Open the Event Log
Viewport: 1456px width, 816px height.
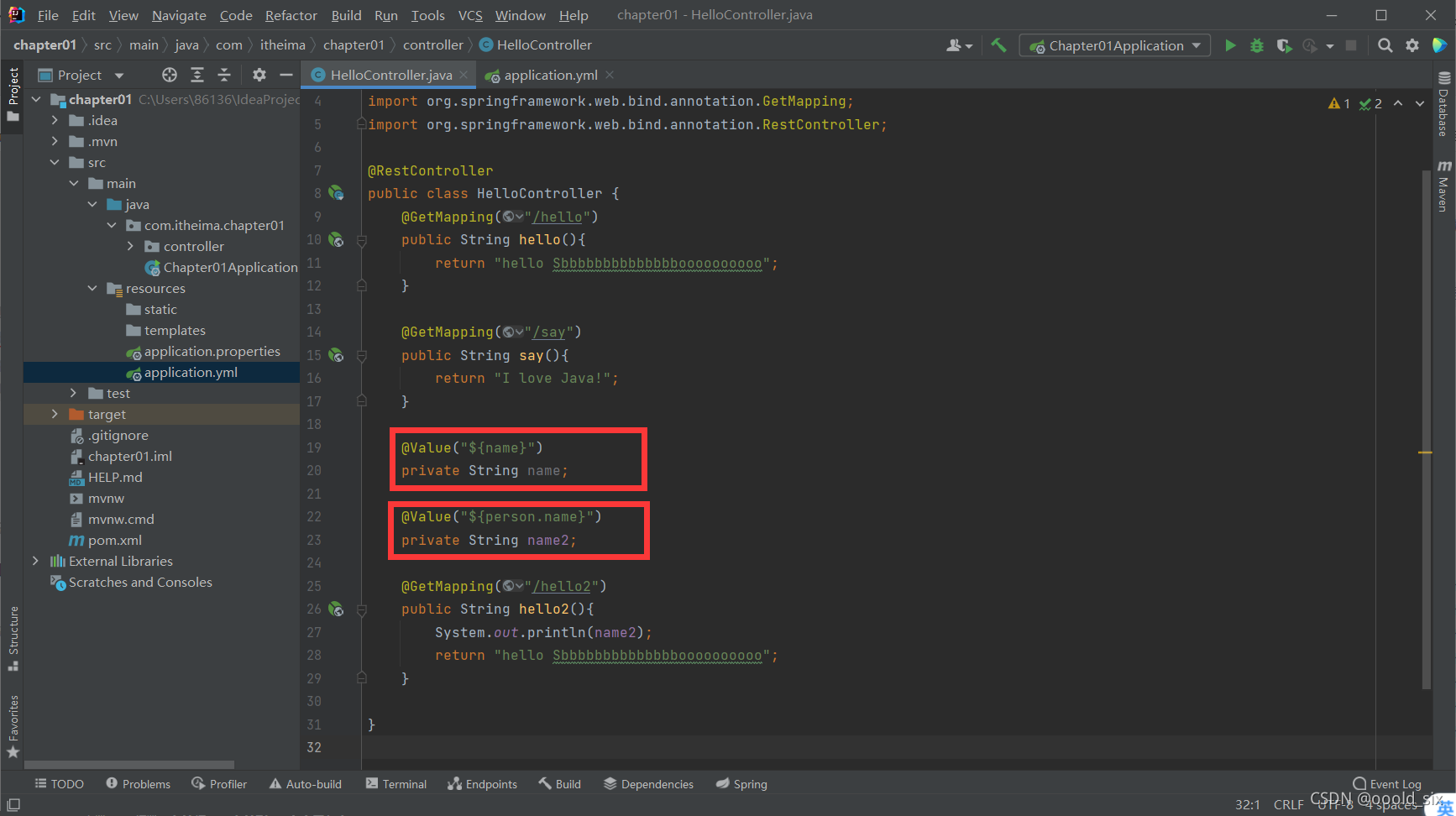click(x=1387, y=784)
